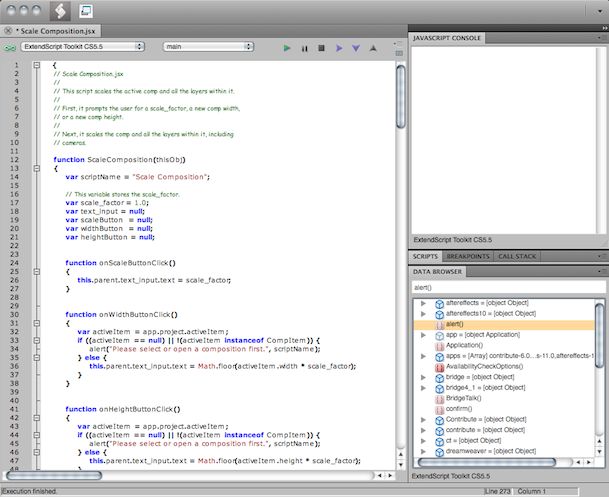Pause script execution
Viewport: 609px width, 497px height.
point(304,49)
